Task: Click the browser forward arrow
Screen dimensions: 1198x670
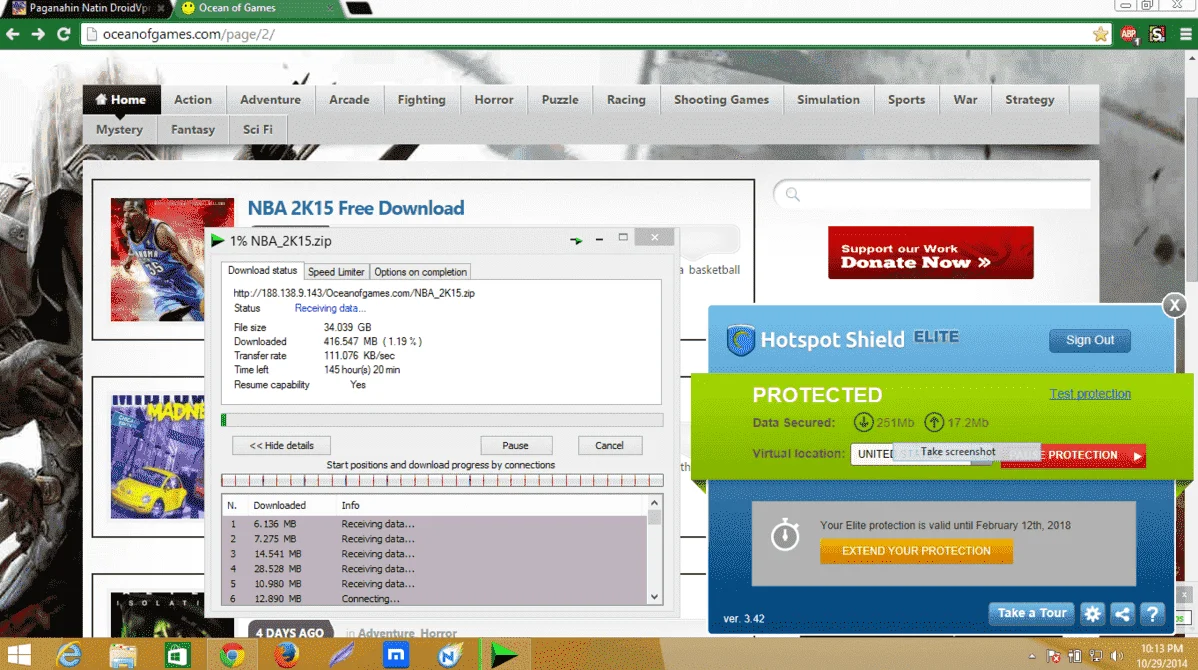Action: (x=38, y=34)
